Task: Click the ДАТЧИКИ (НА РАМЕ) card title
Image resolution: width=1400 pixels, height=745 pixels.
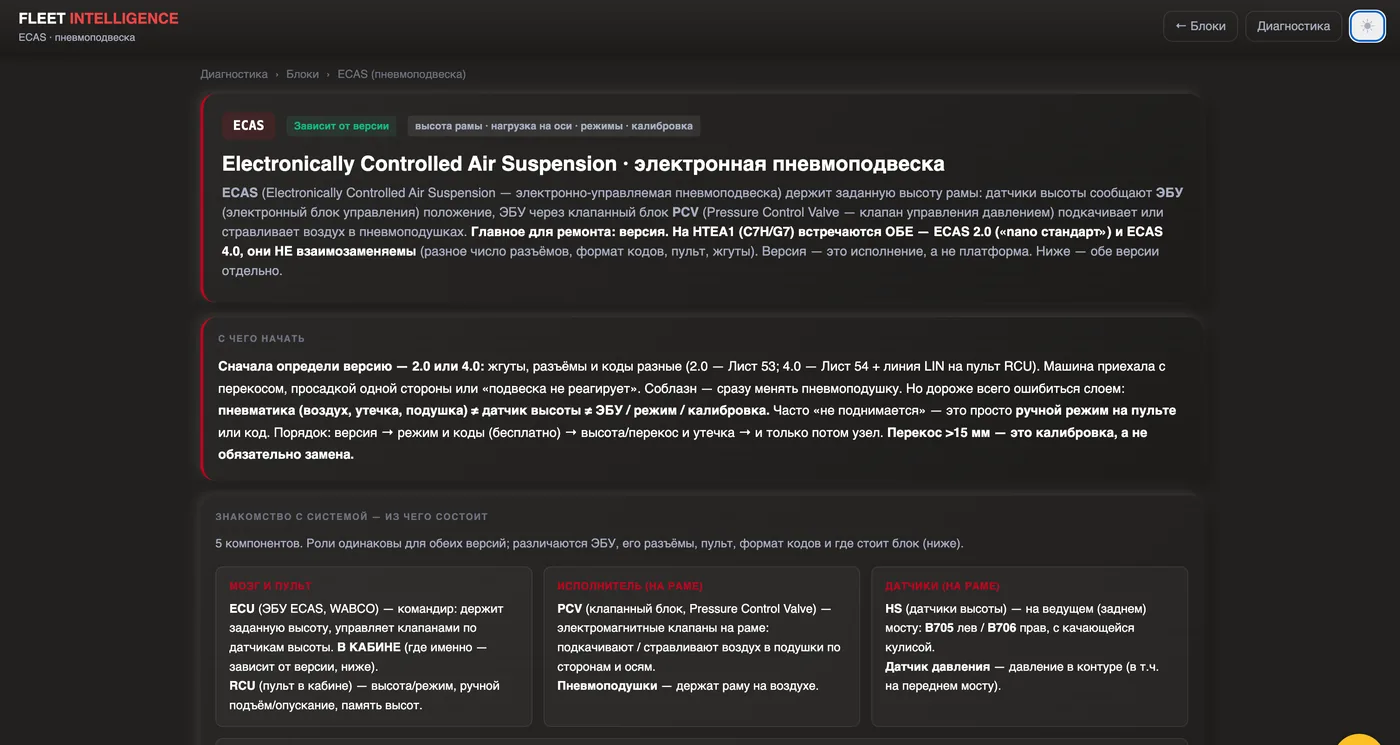Action: 942,586
